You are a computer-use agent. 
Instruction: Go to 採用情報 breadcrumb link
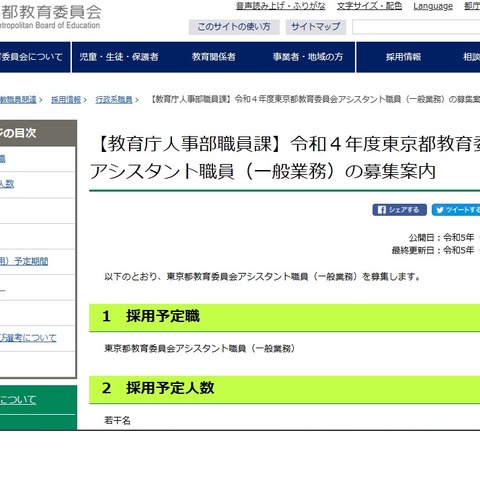coord(66,99)
